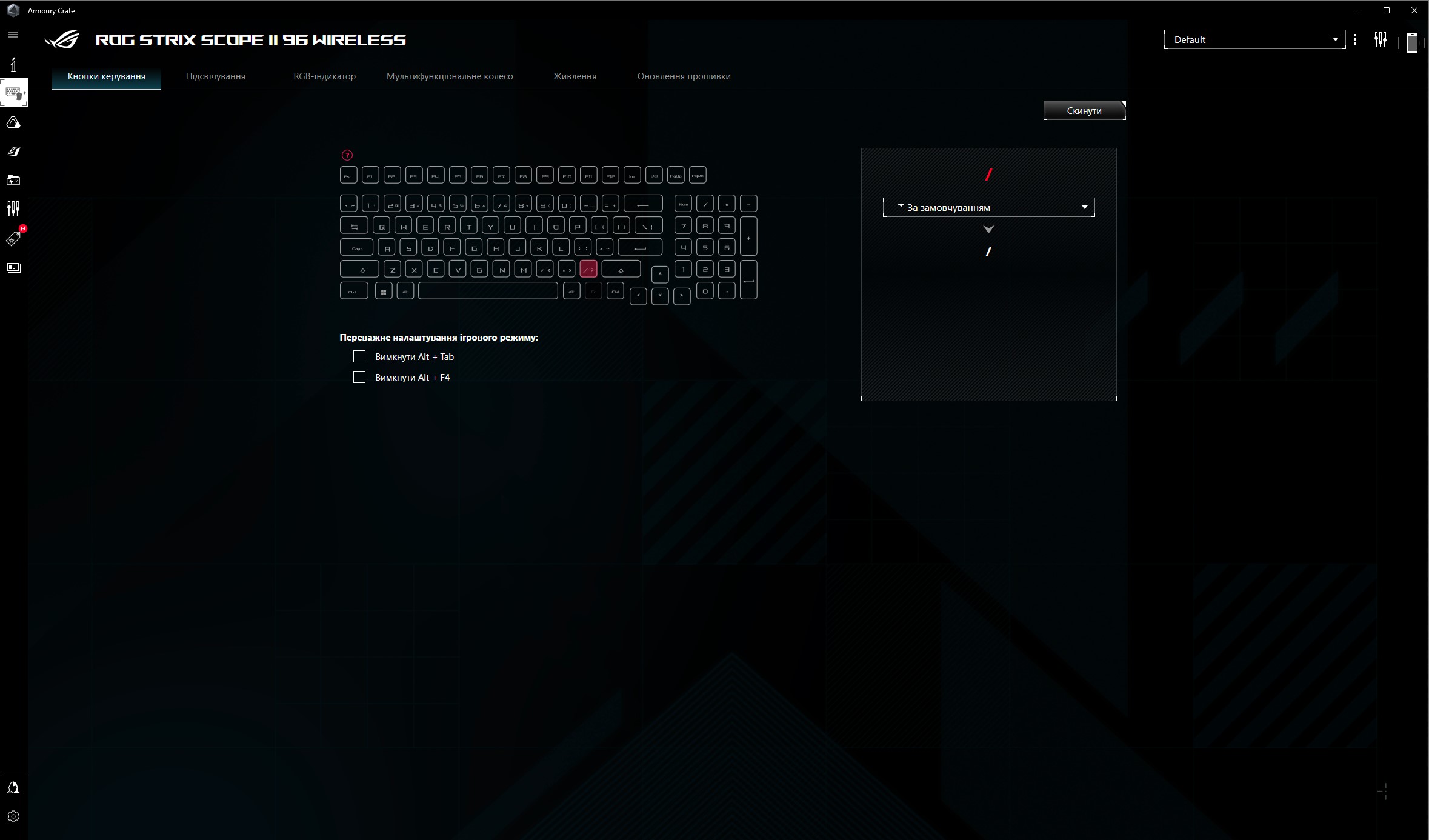Enable the 'Вимкнути Alt + Tab' checkbox
The height and width of the screenshot is (840, 1429).
click(359, 356)
